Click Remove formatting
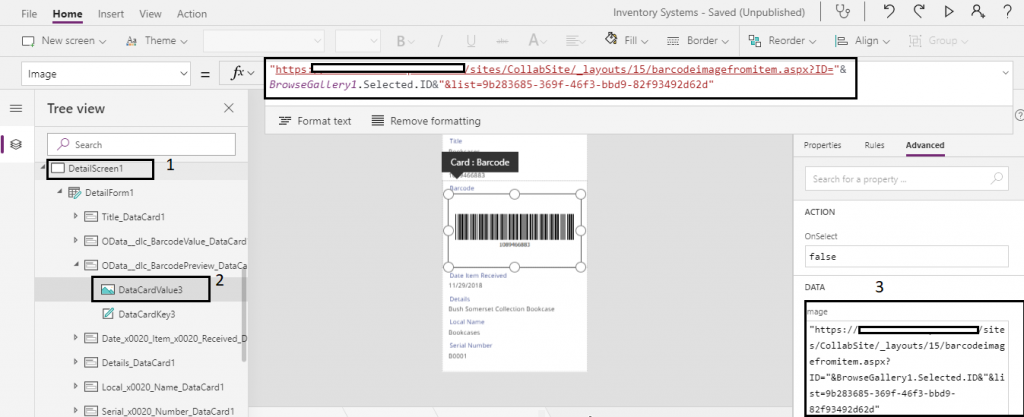The width and height of the screenshot is (1024, 417). click(x=426, y=121)
